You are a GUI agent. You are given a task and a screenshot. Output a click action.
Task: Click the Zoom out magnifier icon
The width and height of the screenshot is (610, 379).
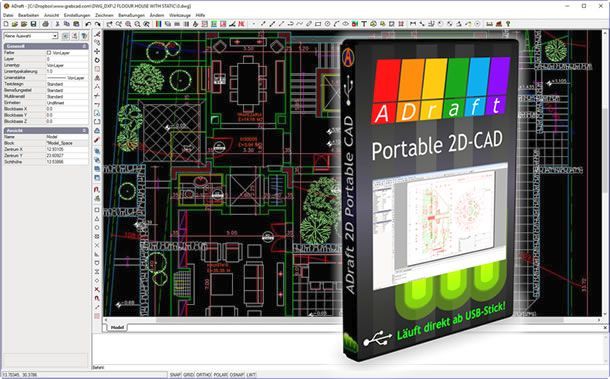tap(137, 24)
